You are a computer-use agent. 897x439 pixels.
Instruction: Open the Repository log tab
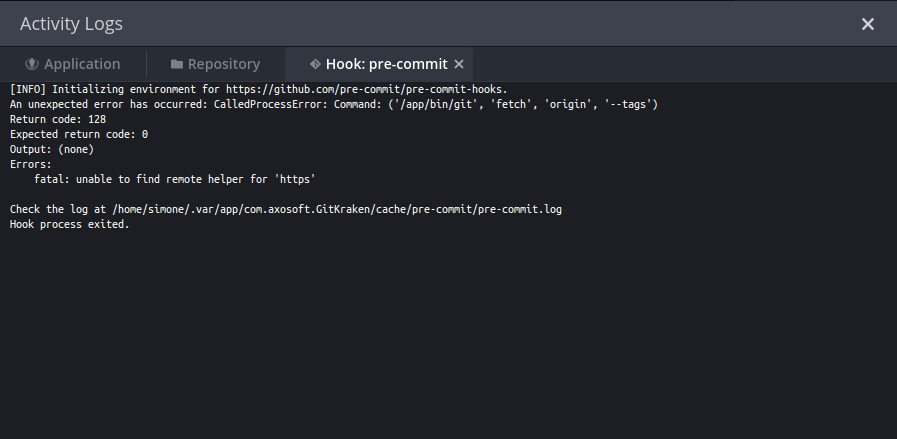click(x=215, y=64)
